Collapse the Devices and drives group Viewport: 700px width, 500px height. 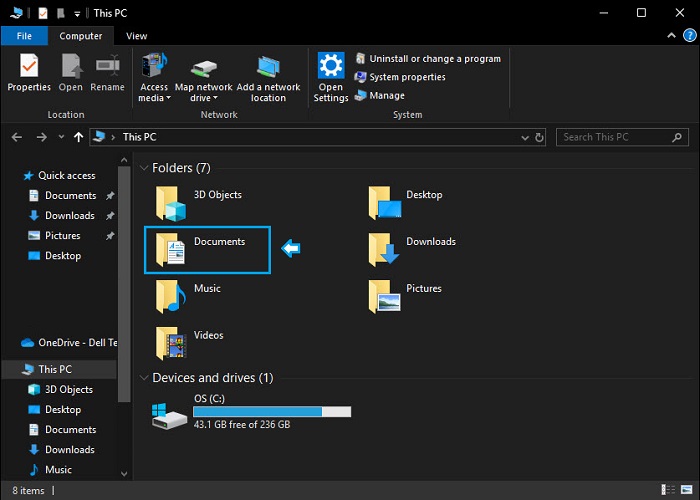(144, 378)
